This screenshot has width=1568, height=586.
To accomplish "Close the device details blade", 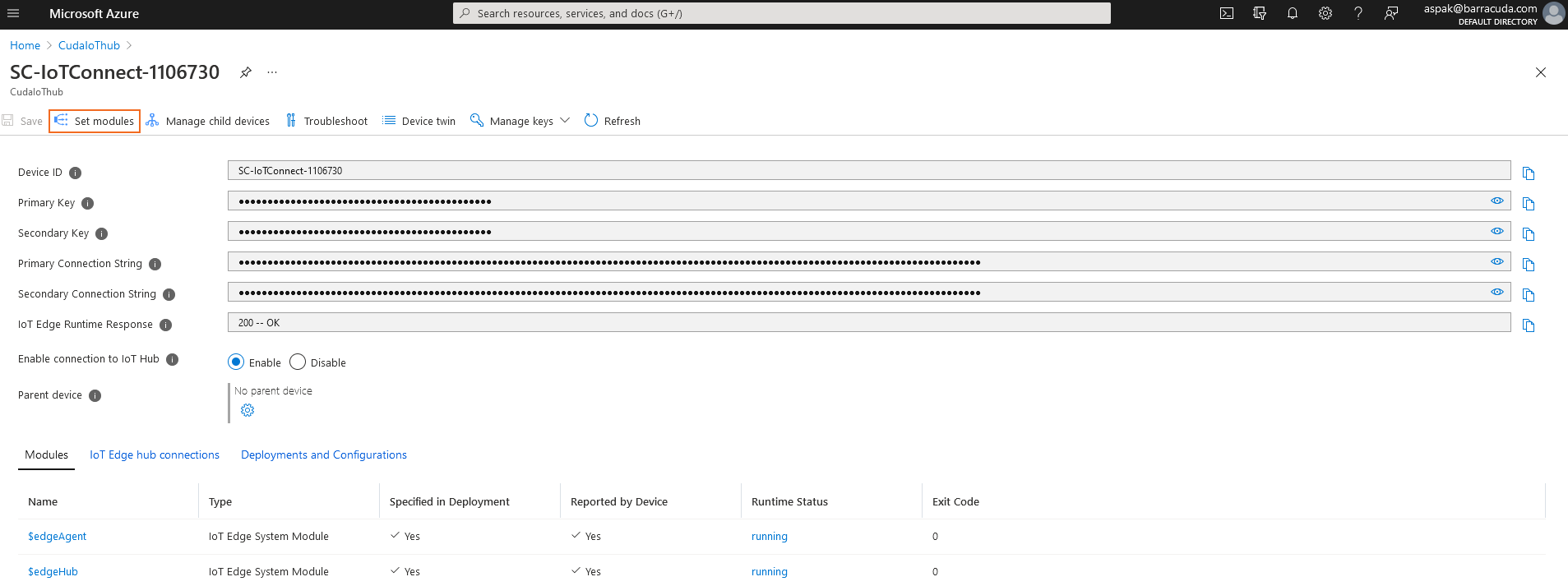I will click(1541, 72).
